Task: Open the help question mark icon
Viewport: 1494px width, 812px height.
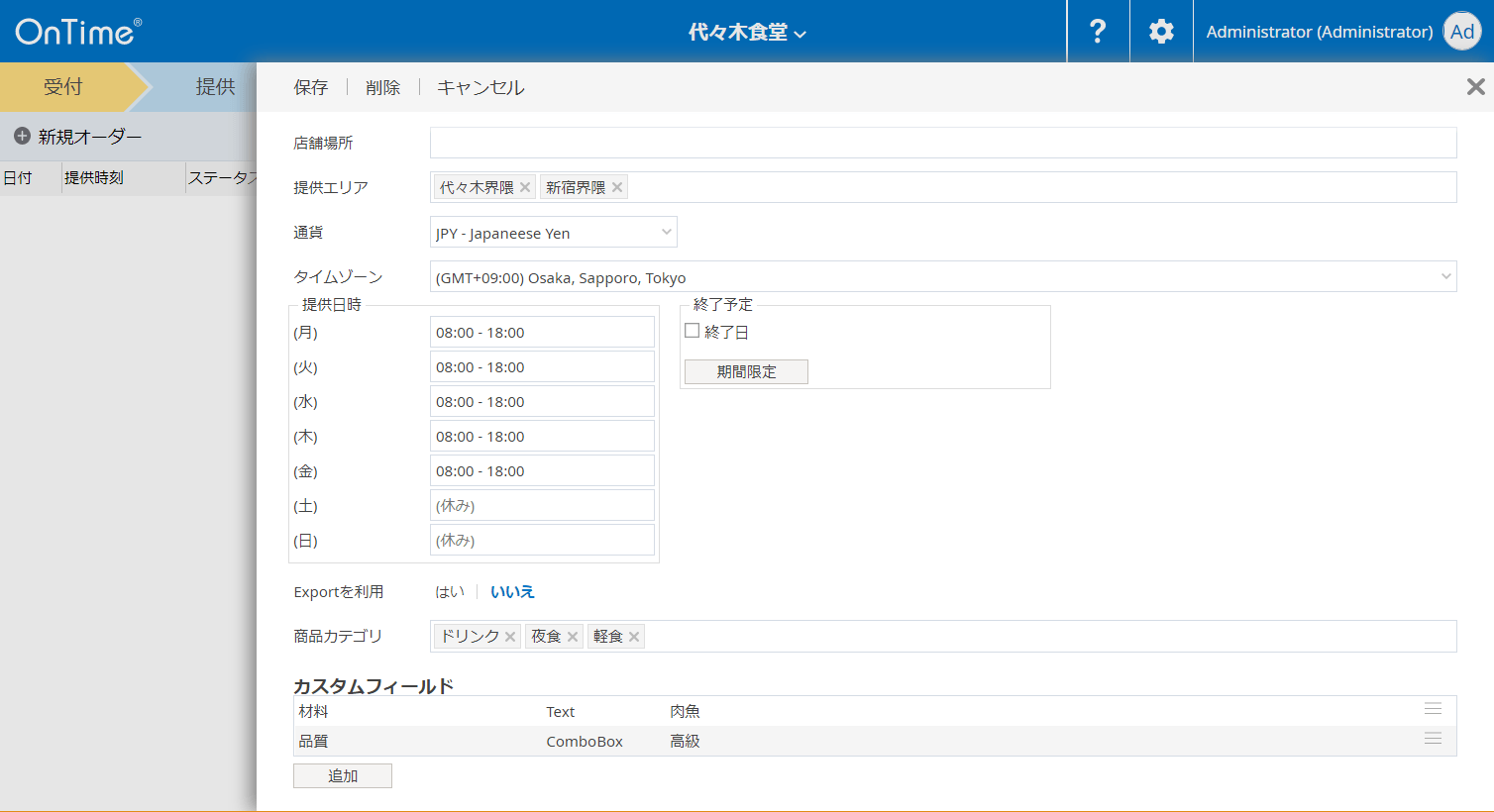Action: (1098, 32)
